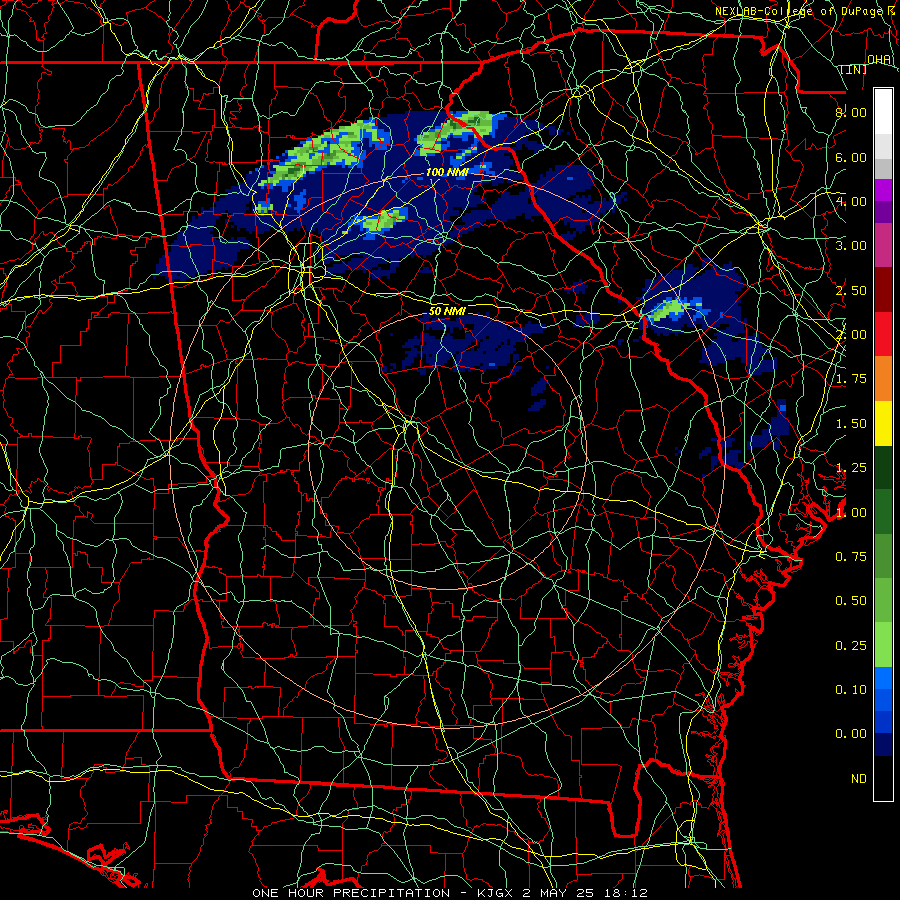Pick the orange swatch beside 1.75
The width and height of the screenshot is (900, 900).
pyautogui.click(x=883, y=378)
